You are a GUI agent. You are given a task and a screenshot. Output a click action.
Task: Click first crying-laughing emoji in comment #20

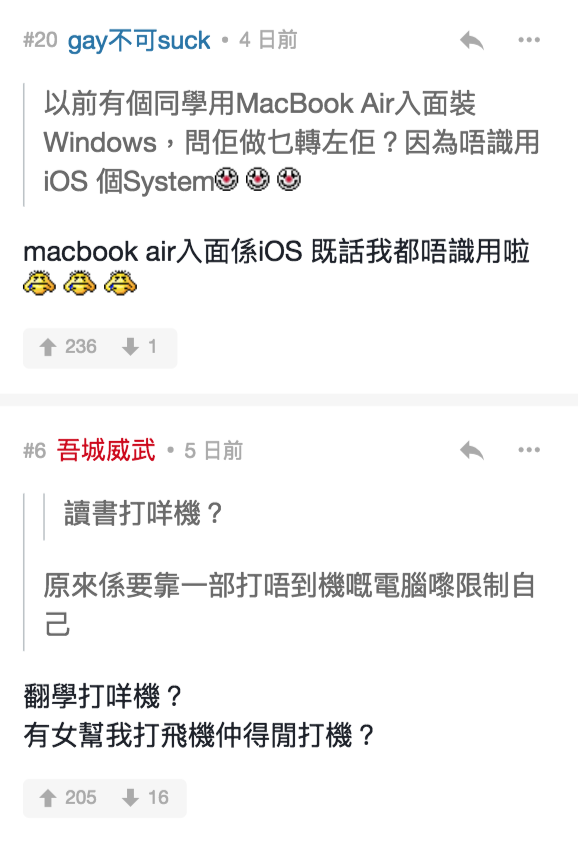coord(39,283)
